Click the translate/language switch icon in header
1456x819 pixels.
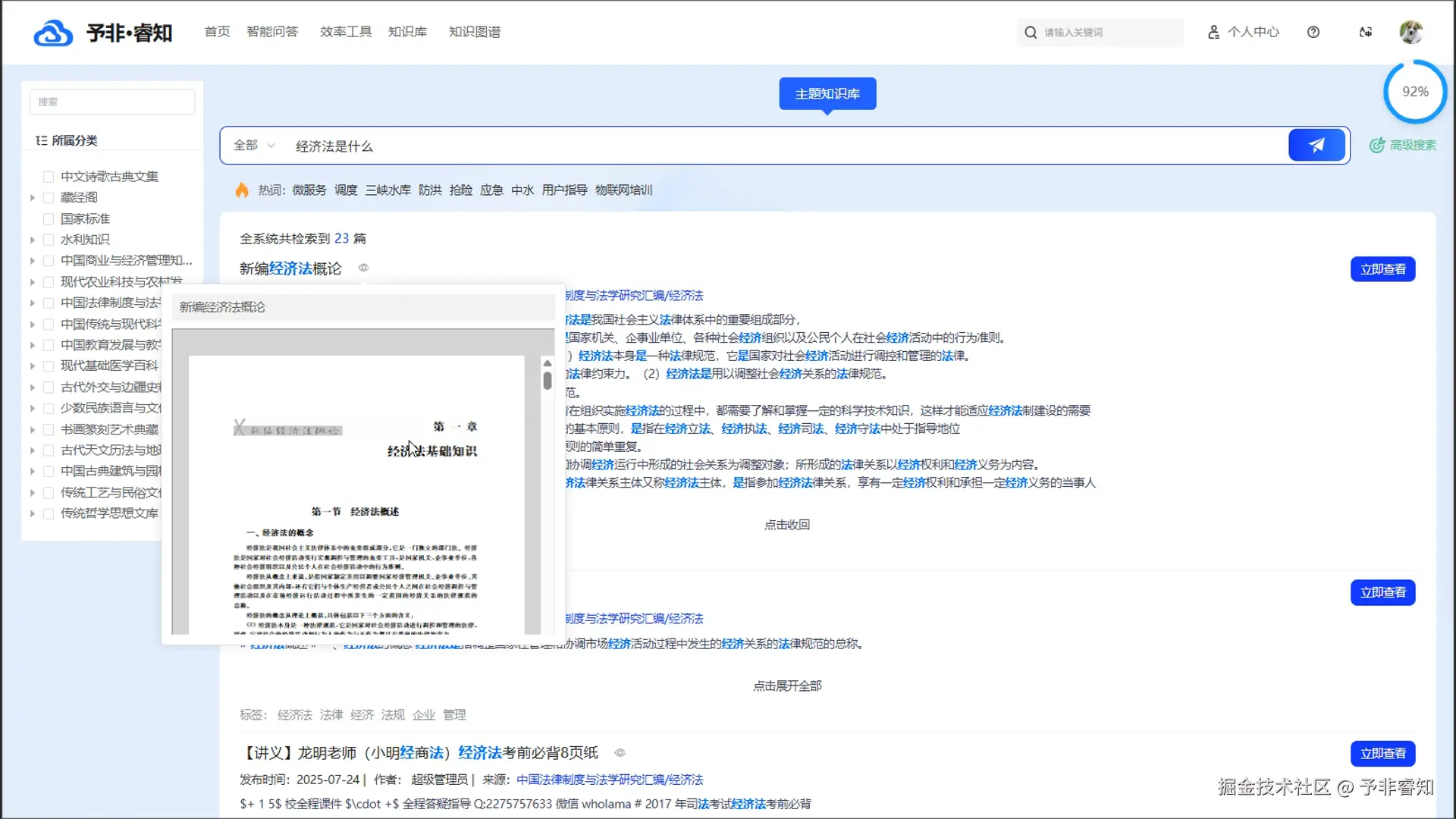pos(1365,32)
